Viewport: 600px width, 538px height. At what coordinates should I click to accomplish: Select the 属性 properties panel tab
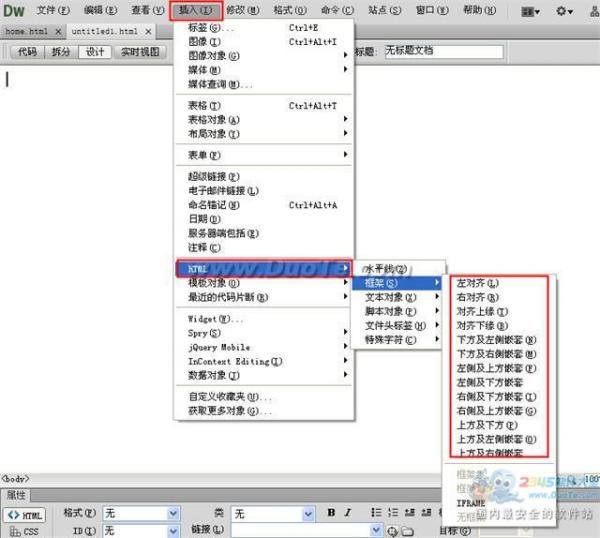click(15, 495)
